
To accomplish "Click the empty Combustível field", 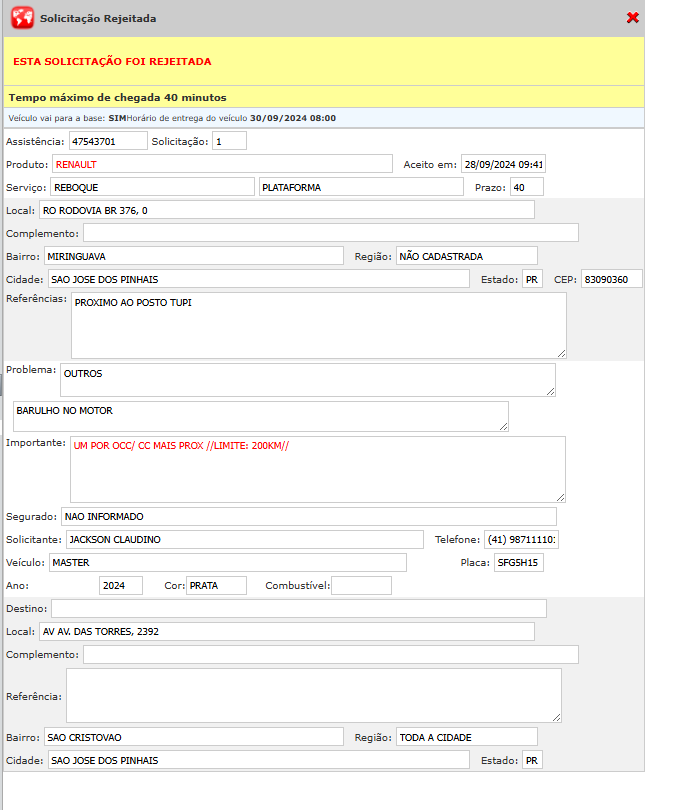I will (361, 586).
